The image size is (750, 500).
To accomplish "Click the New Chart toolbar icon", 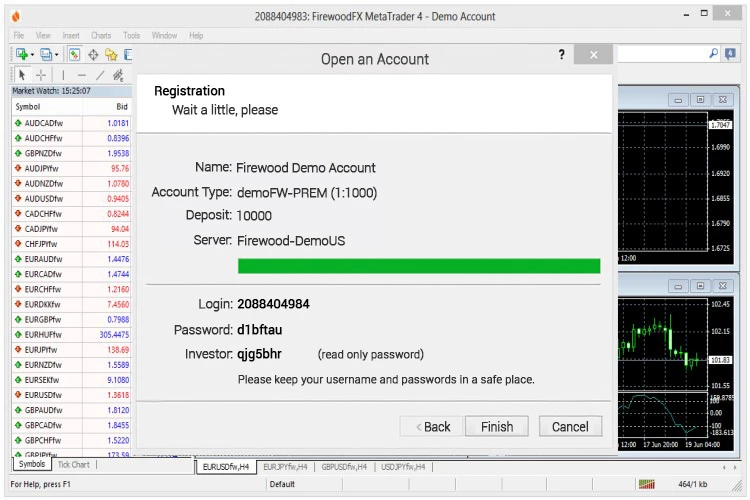I will (x=22, y=55).
